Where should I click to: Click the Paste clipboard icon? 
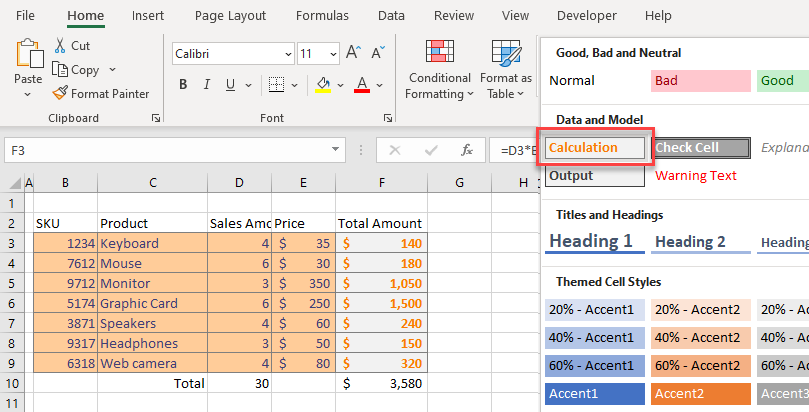pos(28,55)
